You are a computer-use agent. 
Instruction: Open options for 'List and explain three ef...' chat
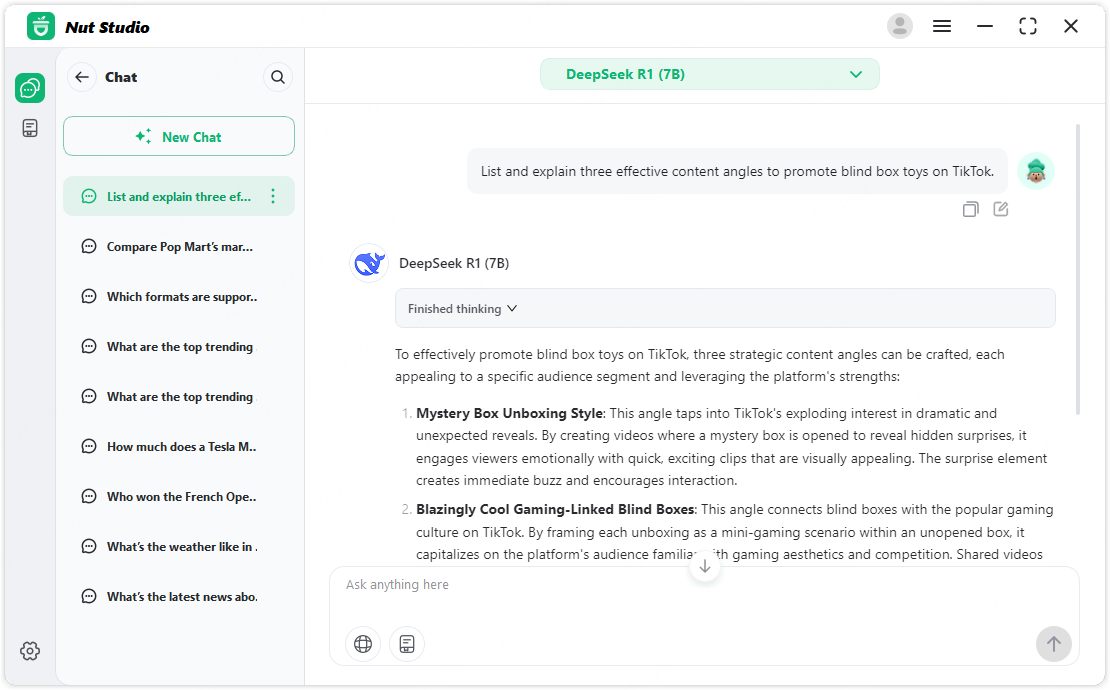pyautogui.click(x=273, y=196)
